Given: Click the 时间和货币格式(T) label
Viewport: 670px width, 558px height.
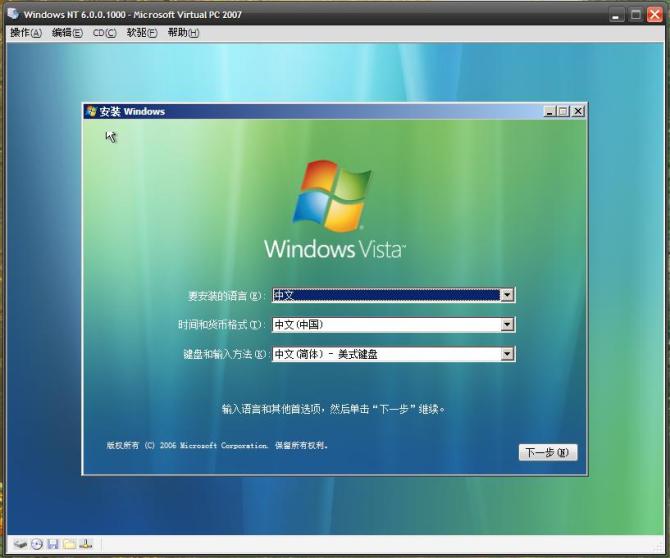Looking at the screenshot, I should point(221,325).
